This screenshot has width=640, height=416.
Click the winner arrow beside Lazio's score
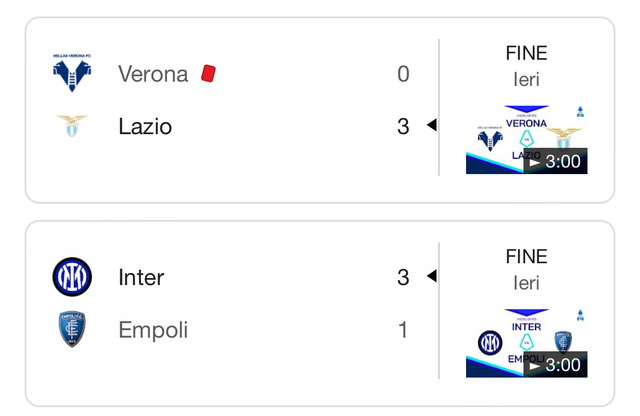(x=431, y=125)
